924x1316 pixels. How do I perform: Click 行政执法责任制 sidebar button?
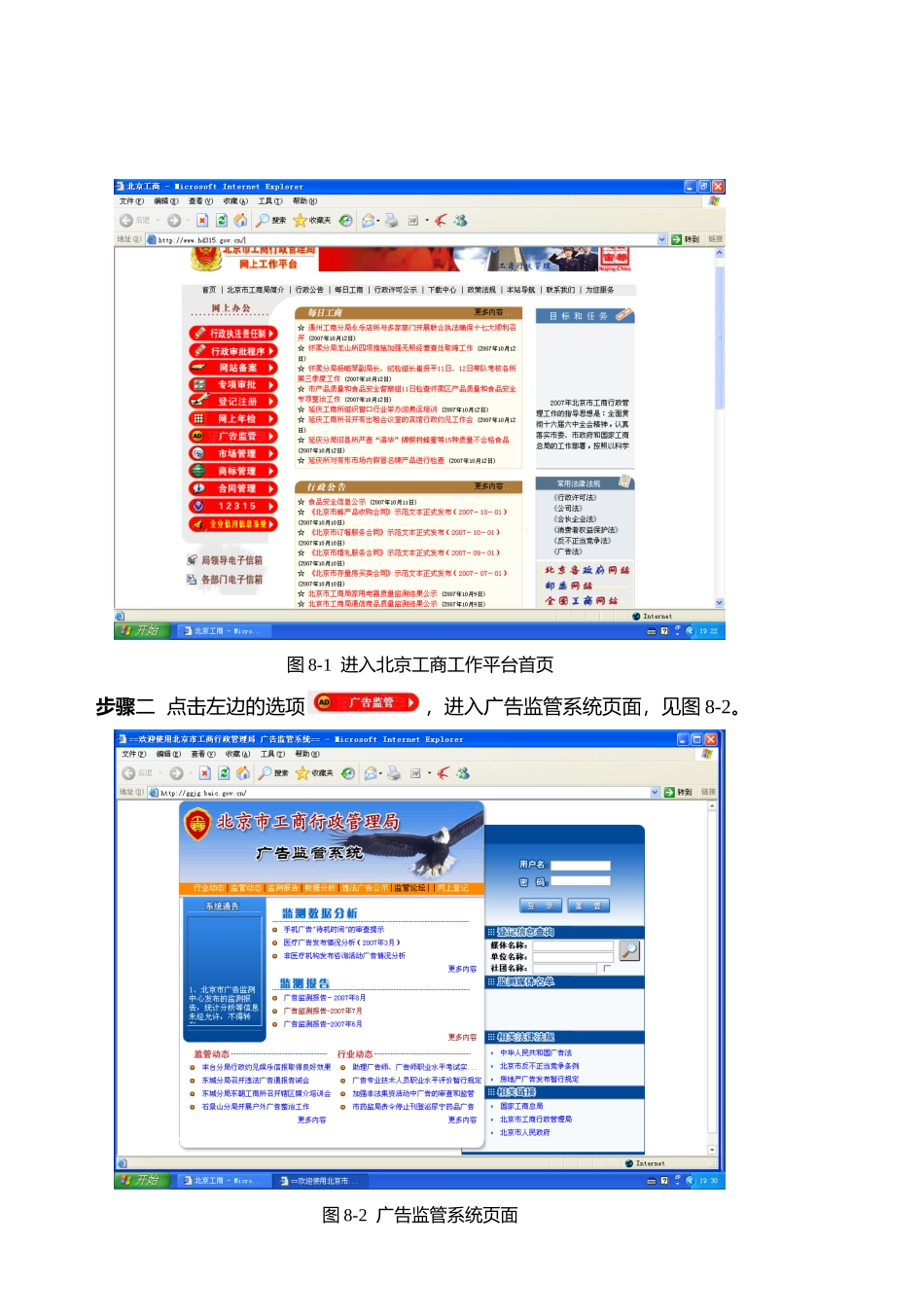(x=233, y=334)
